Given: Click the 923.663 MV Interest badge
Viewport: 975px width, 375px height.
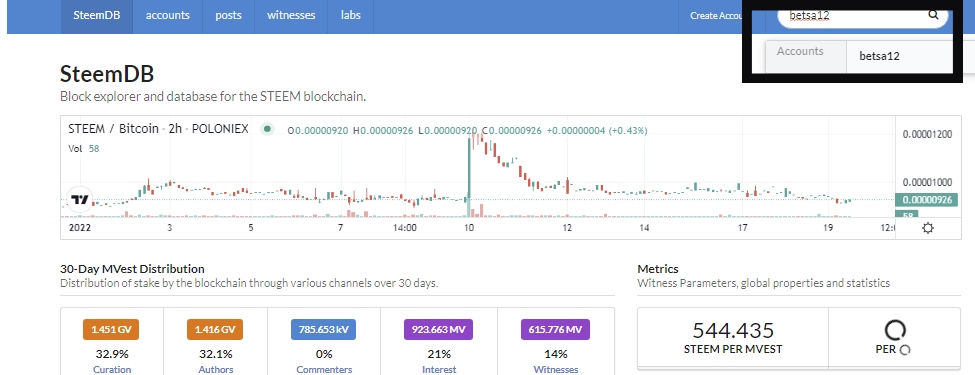Looking at the screenshot, I should (438, 329).
